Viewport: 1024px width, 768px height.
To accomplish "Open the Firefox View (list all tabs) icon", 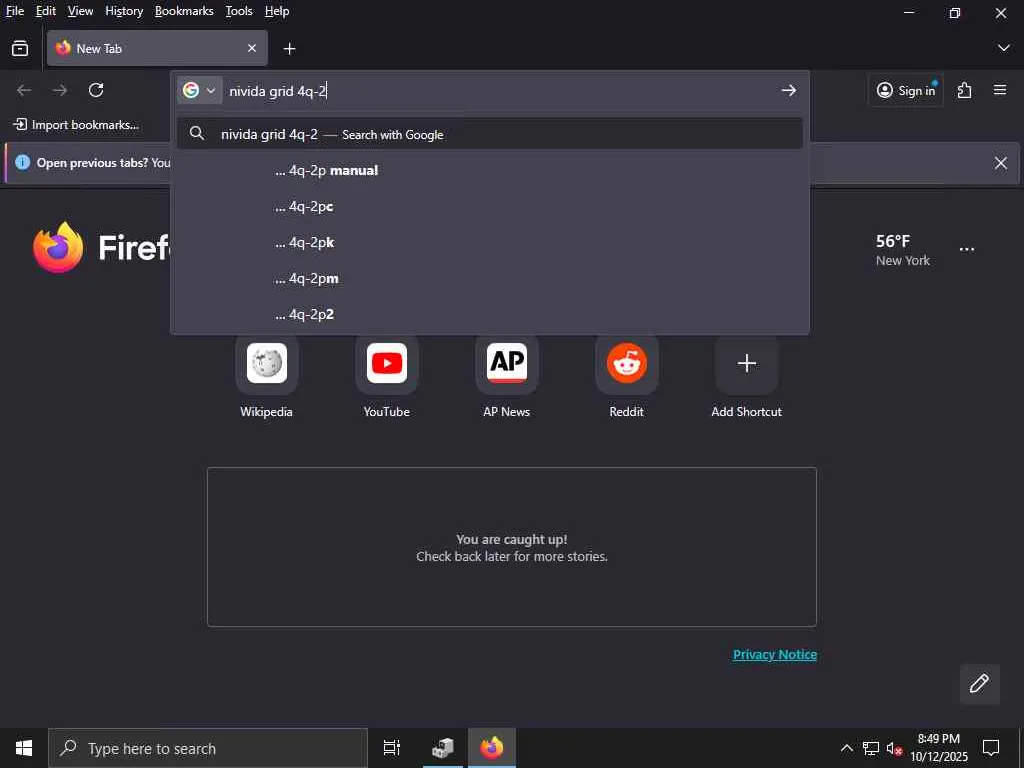I will pos(20,48).
